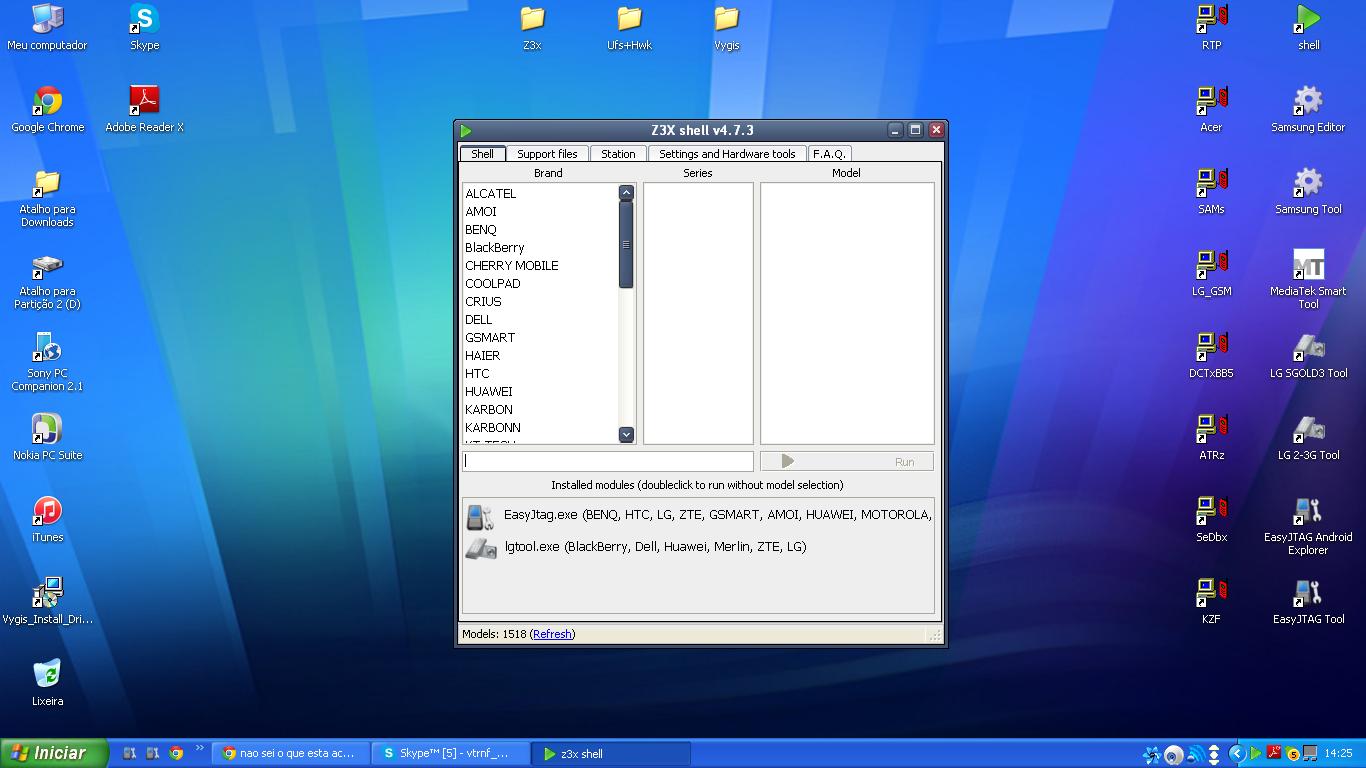Open Nokia PC Suite shortcut
The height and width of the screenshot is (768, 1366).
coord(47,437)
